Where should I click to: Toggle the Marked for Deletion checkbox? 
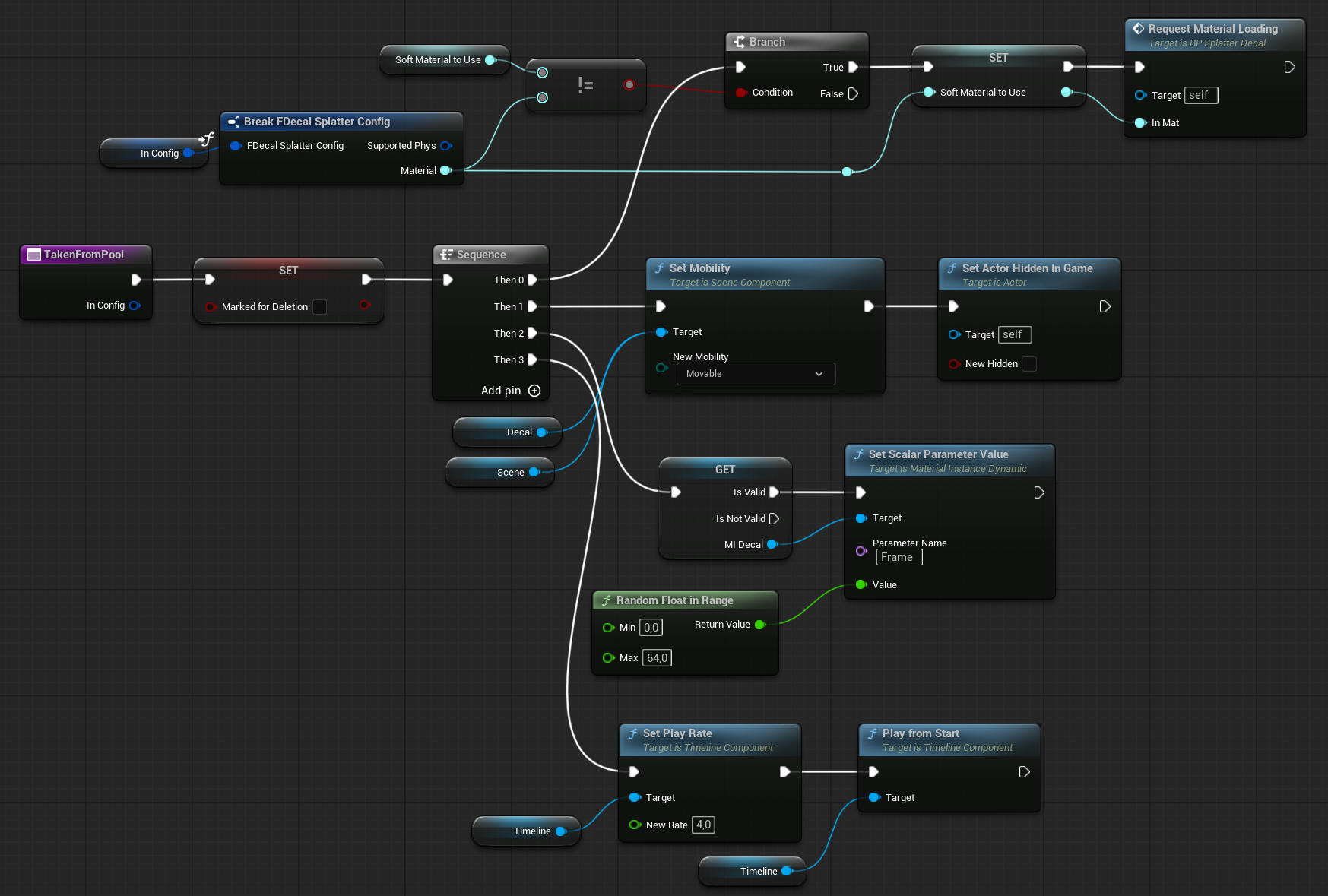click(x=320, y=307)
